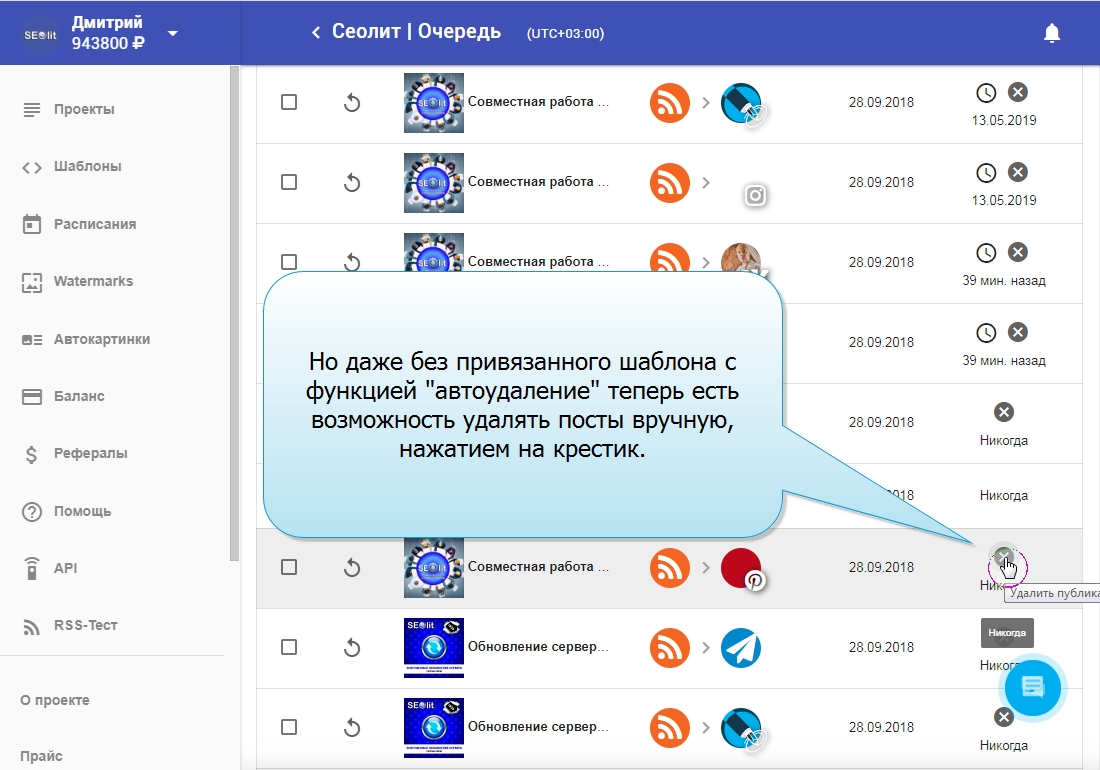This screenshot has width=1100, height=770.
Task: Open the Шаблоны sidebar section
Action: pos(87,166)
